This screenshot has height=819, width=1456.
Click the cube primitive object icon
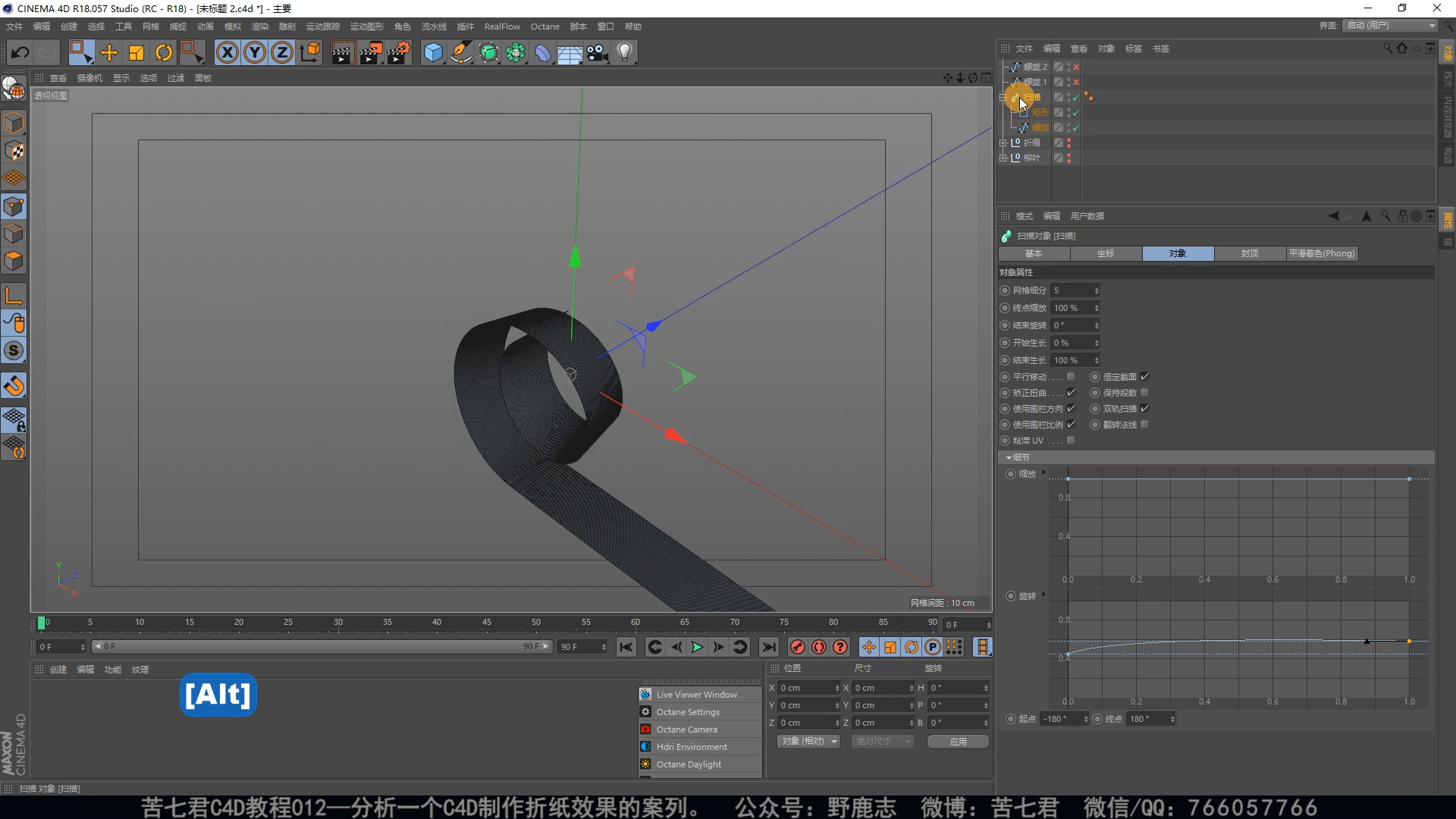pos(433,52)
